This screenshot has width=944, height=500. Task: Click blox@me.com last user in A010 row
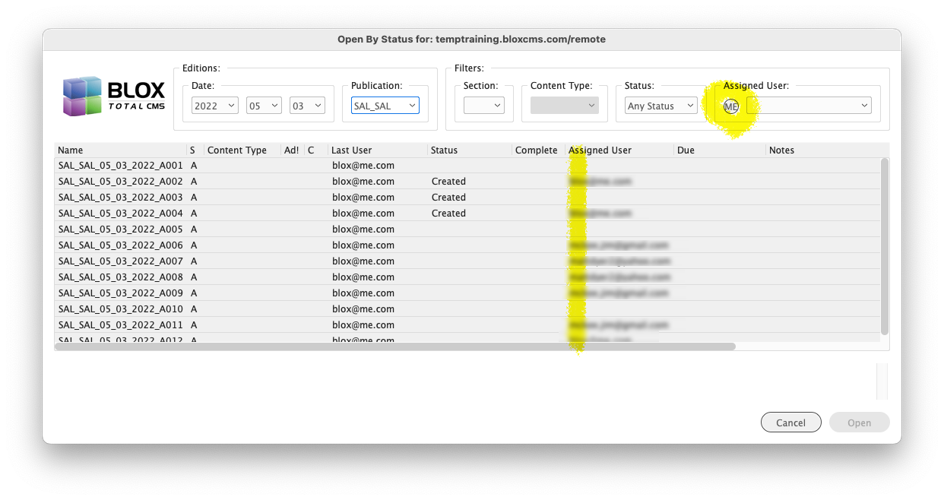click(363, 309)
